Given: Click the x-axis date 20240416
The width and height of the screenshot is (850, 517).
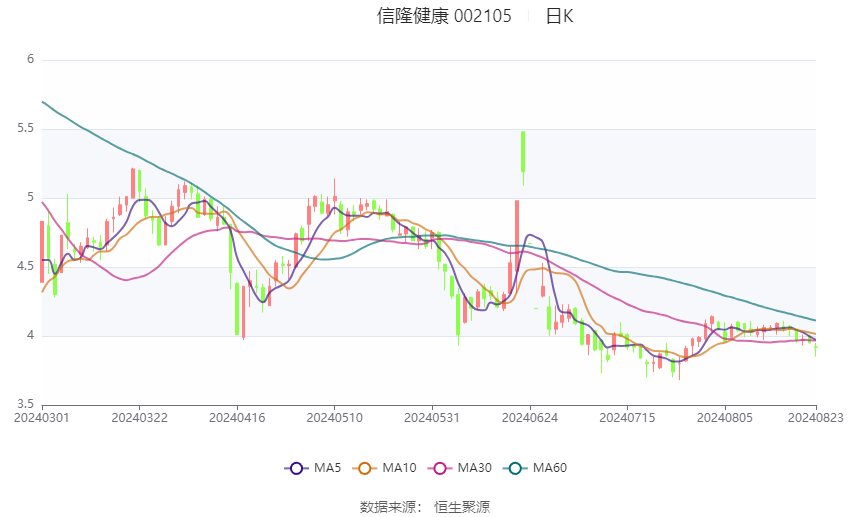Looking at the screenshot, I should pyautogui.click(x=237, y=418).
